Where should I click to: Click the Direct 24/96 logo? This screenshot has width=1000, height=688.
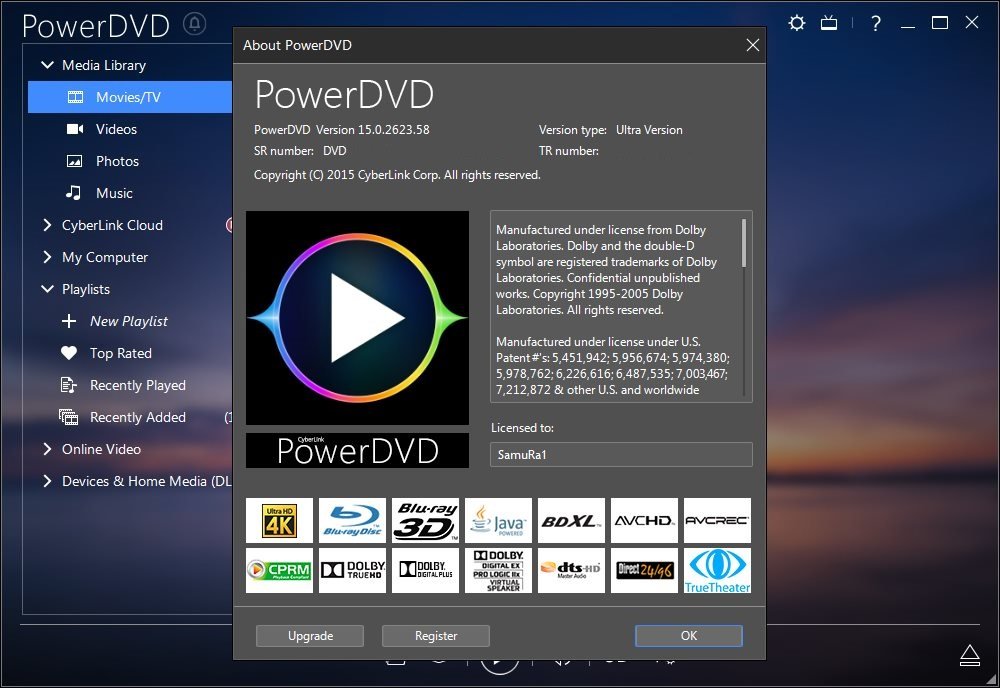(644, 570)
